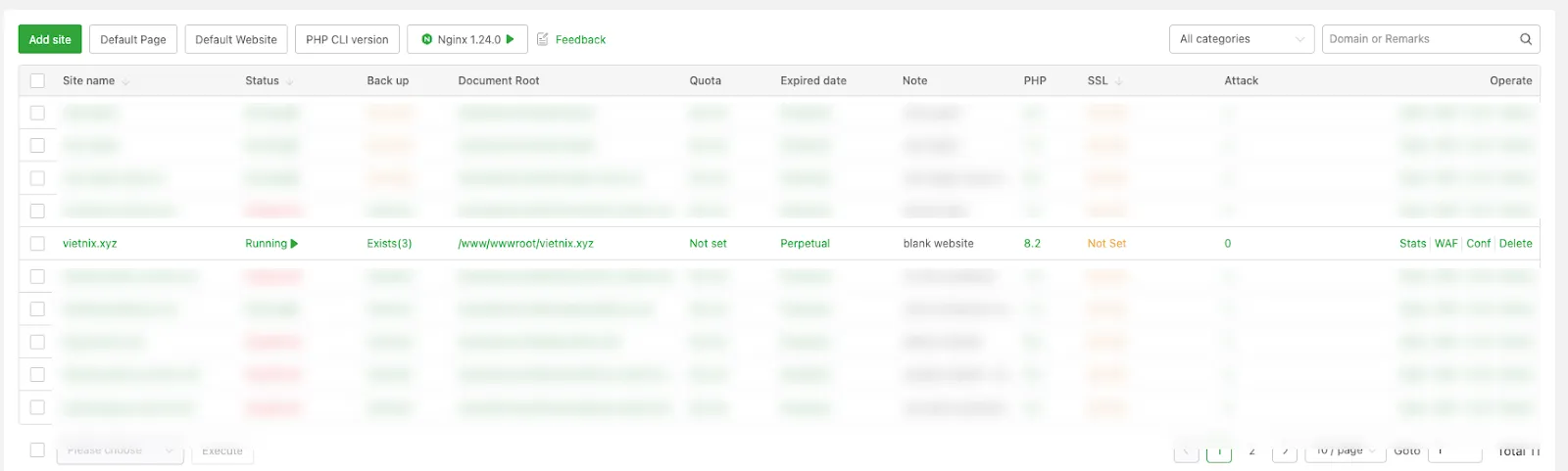Open the PHP CLI version button
Image resolution: width=1568 pixels, height=471 pixels.
point(347,39)
